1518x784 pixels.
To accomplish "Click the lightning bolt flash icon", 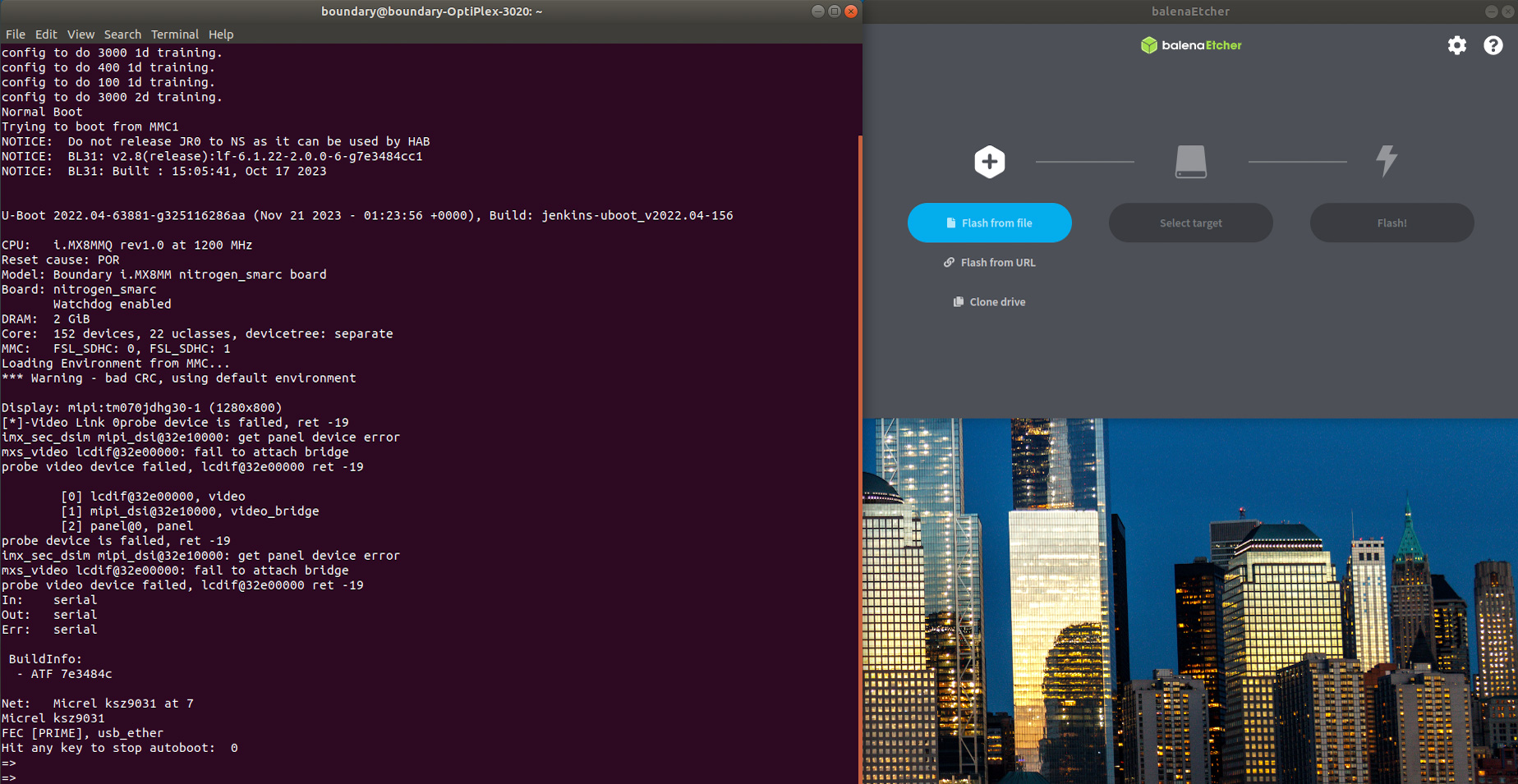I will [x=1387, y=161].
